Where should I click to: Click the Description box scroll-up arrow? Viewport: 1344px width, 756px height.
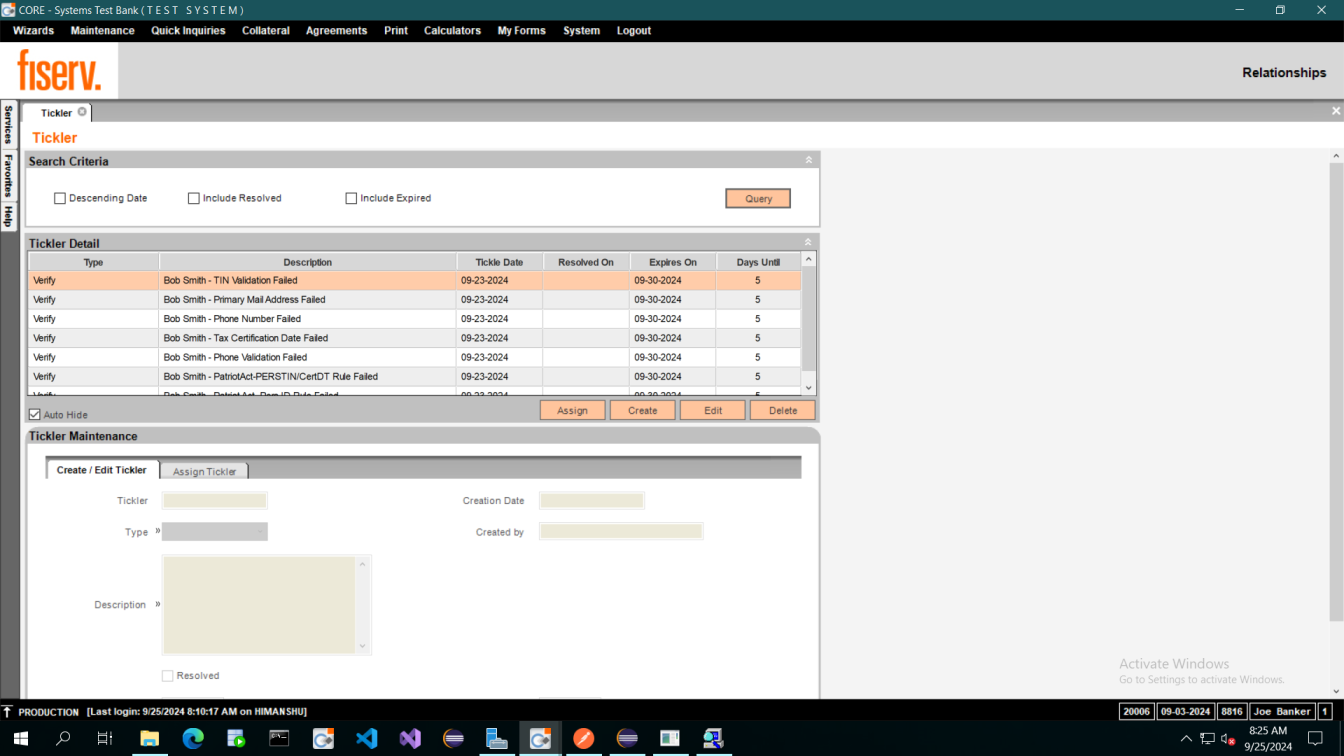pyautogui.click(x=363, y=565)
